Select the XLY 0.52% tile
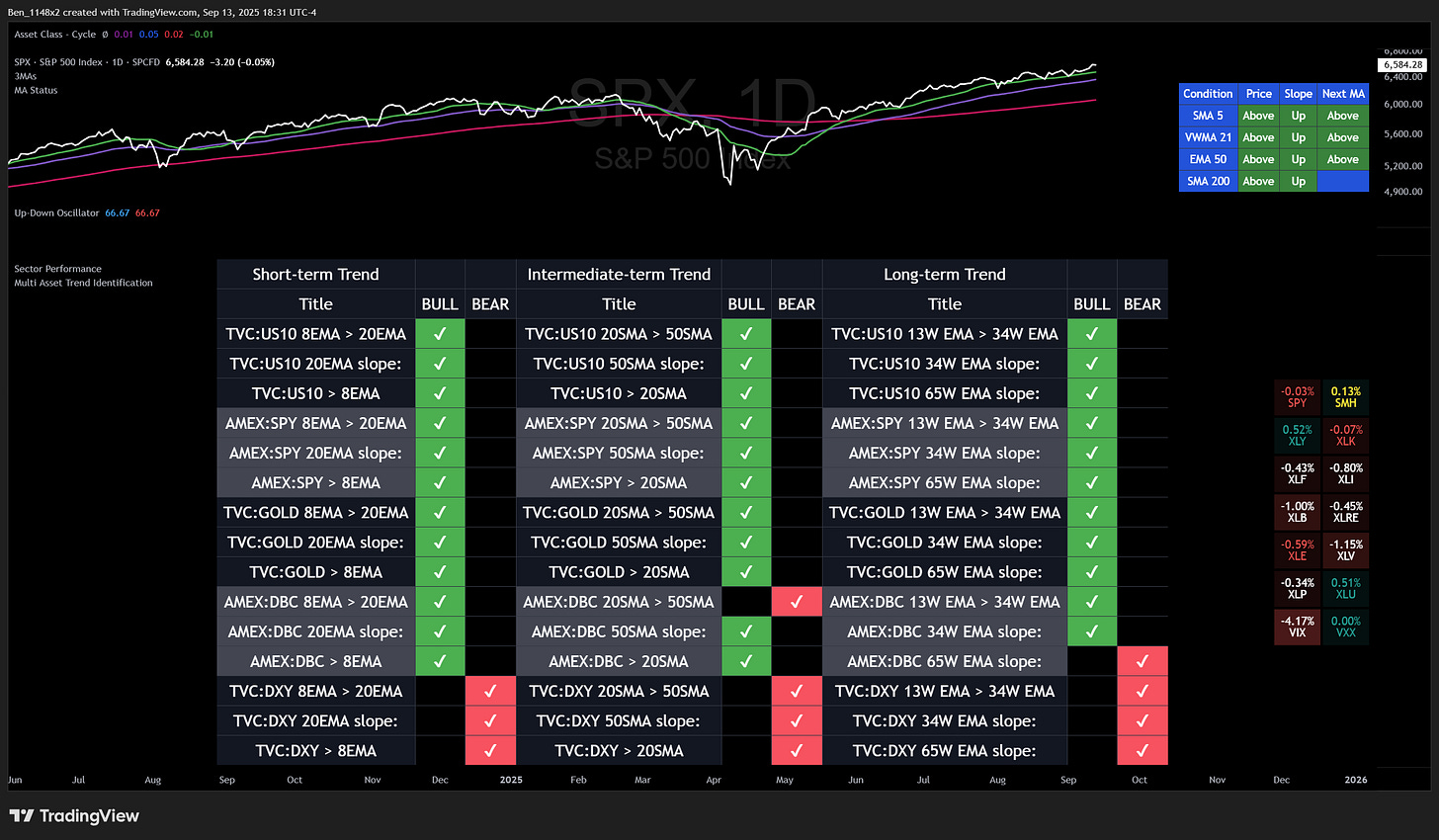The width and height of the screenshot is (1439, 840). pos(1298,436)
